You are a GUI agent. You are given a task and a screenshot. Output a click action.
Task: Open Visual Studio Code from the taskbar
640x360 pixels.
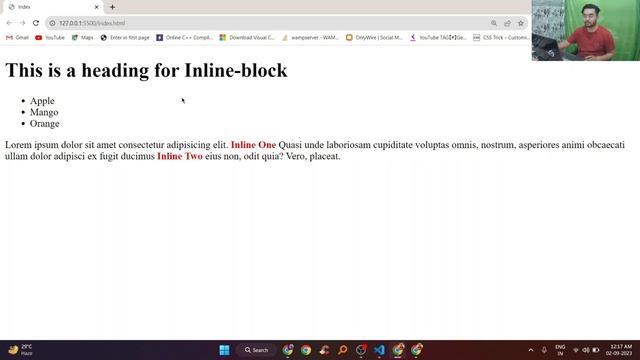(379, 350)
